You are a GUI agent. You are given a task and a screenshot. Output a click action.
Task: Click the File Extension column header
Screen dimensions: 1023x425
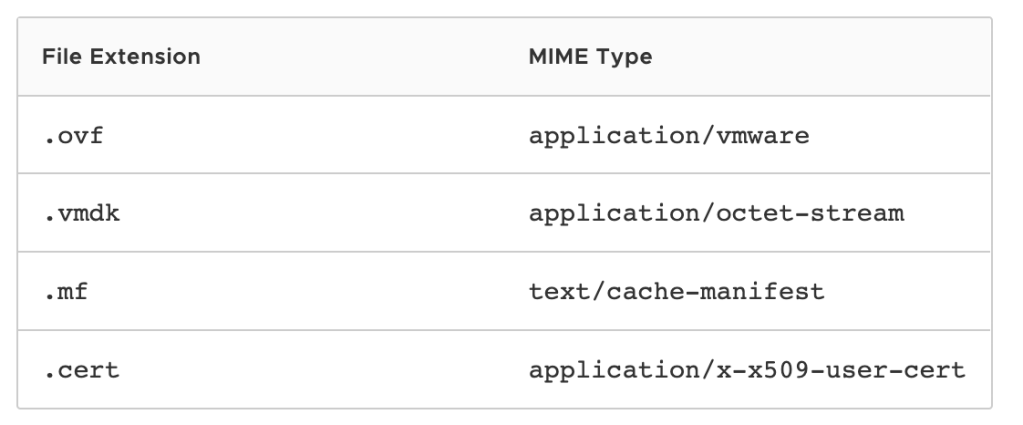[x=121, y=57]
